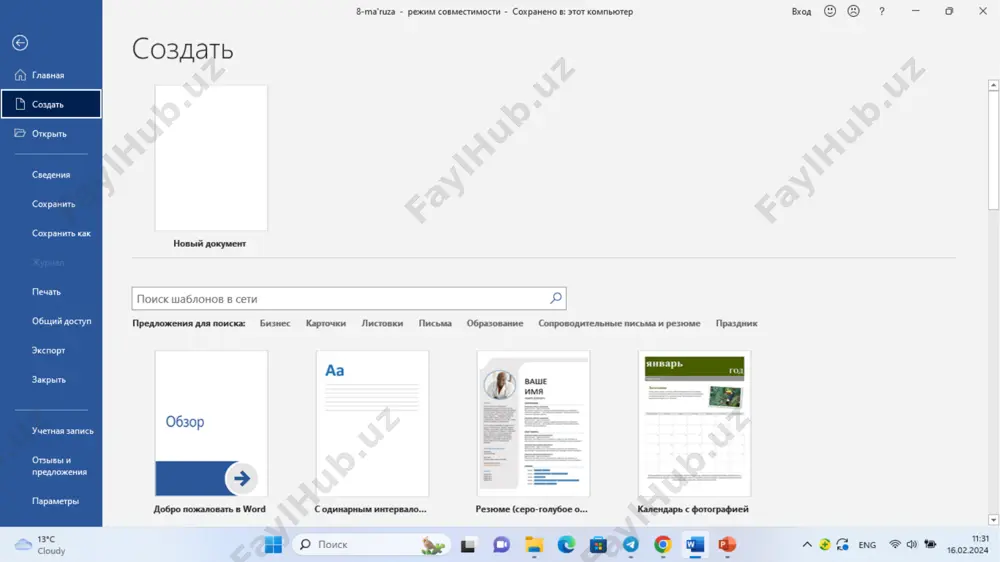This screenshot has height=562, width=1000.
Task: Open Microsoft Store from taskbar
Action: (x=598, y=545)
